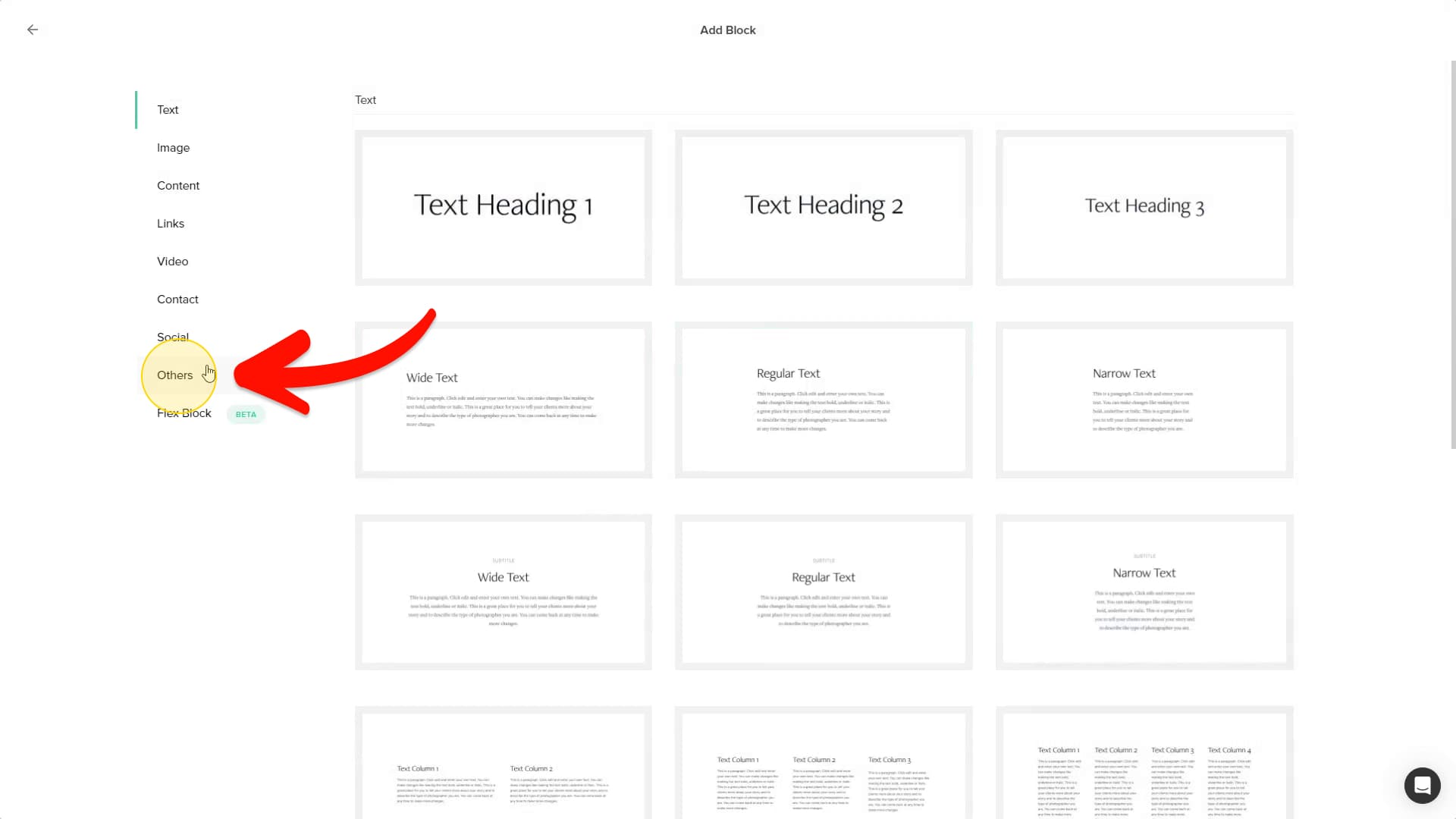Add the Text Heading 2 block
Screen dimensions: 1456x819
tap(824, 208)
